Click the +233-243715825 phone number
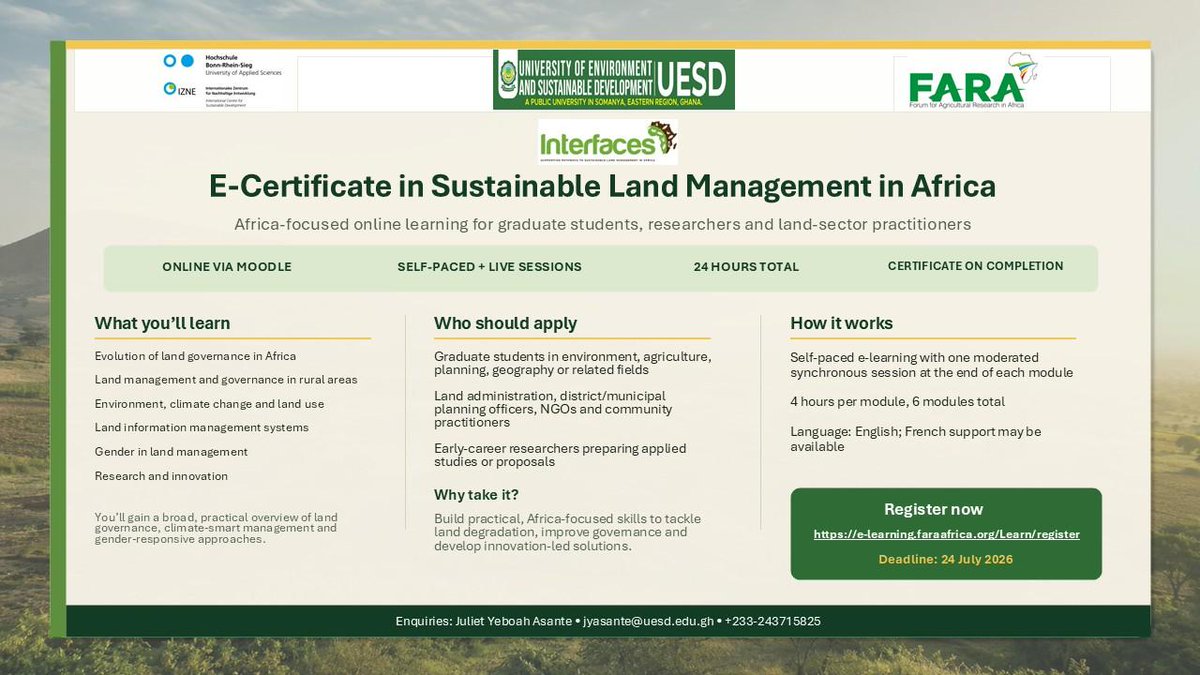1200x675 pixels. 773,621
